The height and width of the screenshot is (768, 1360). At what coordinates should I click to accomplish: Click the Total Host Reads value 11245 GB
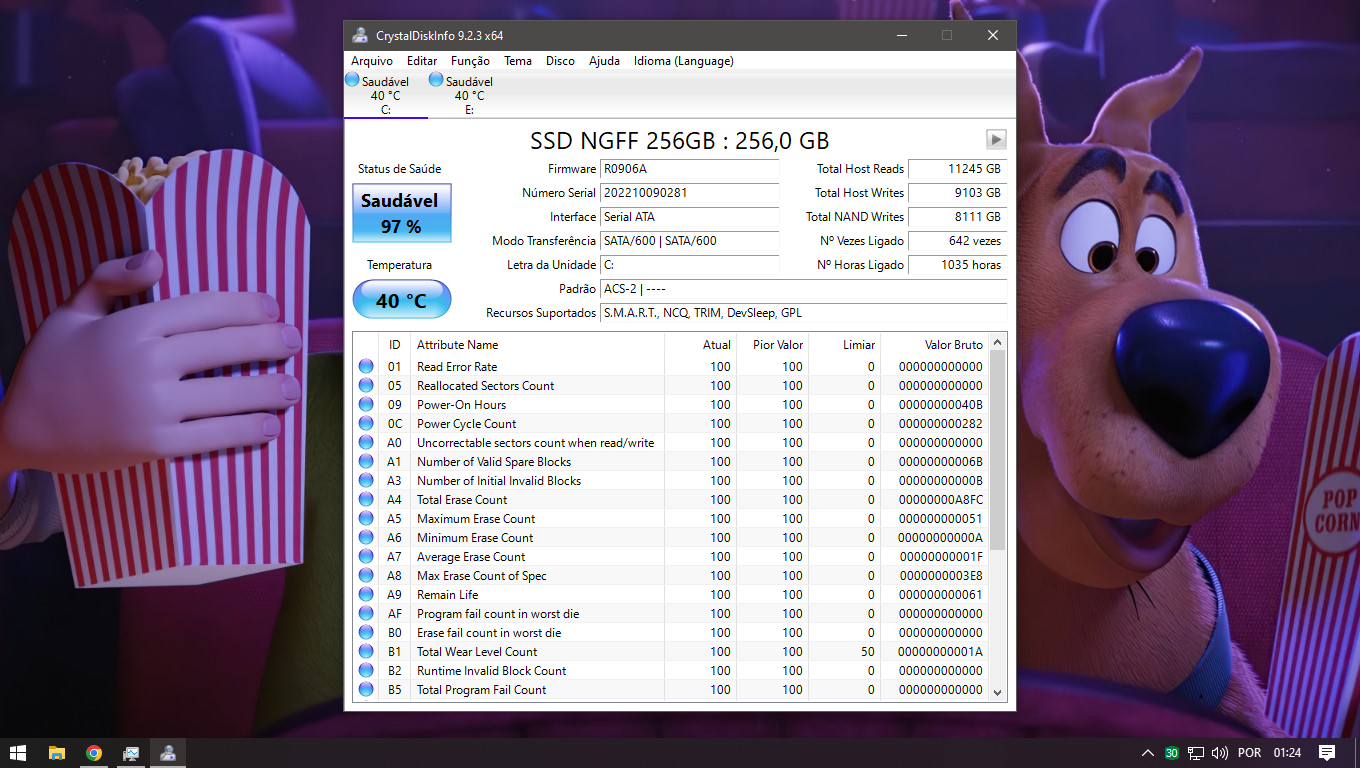tap(957, 169)
